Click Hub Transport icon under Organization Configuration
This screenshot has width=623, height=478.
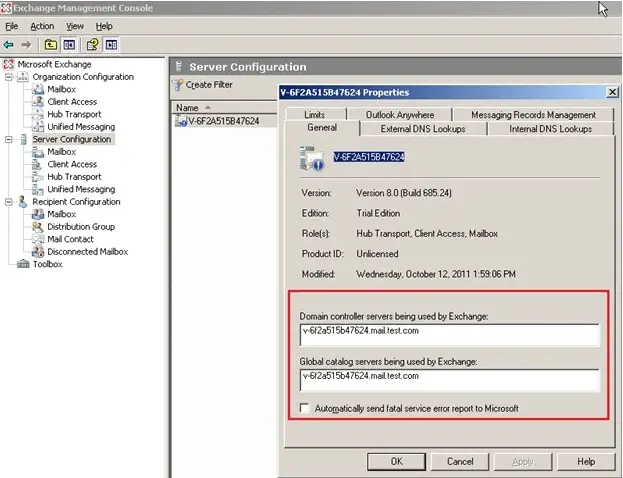(x=38, y=114)
